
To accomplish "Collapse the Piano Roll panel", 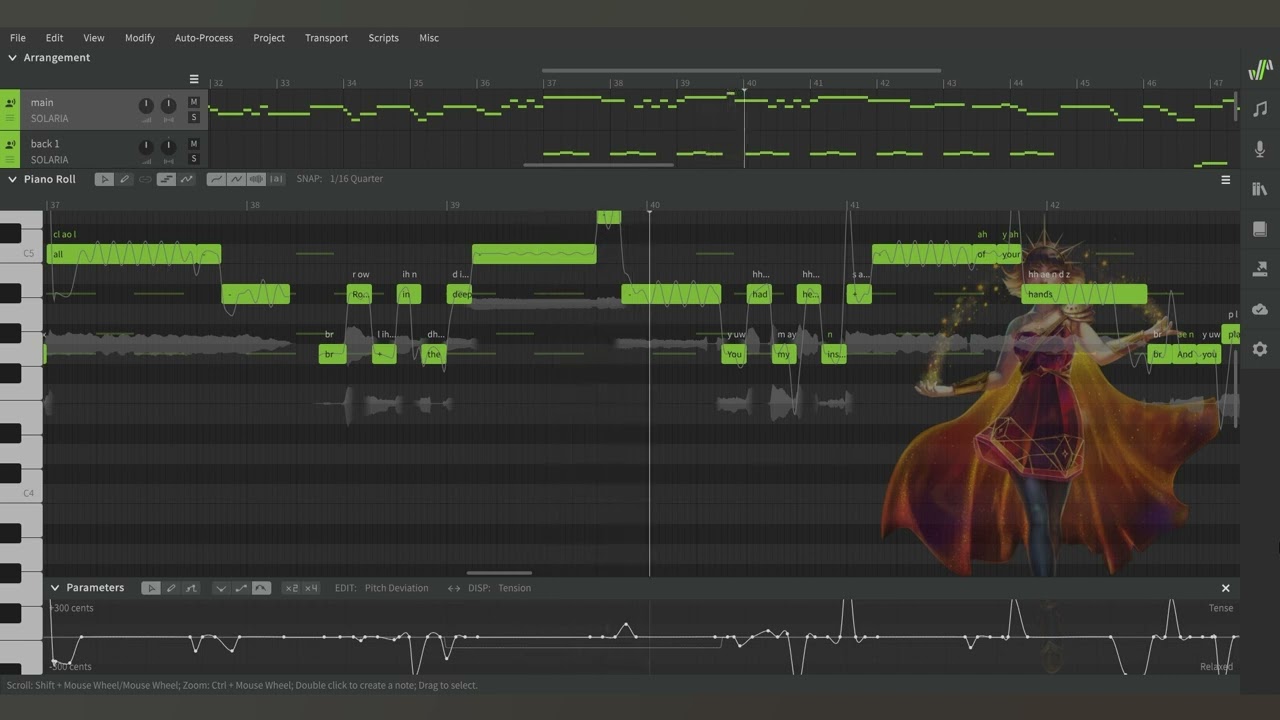I will click(13, 179).
